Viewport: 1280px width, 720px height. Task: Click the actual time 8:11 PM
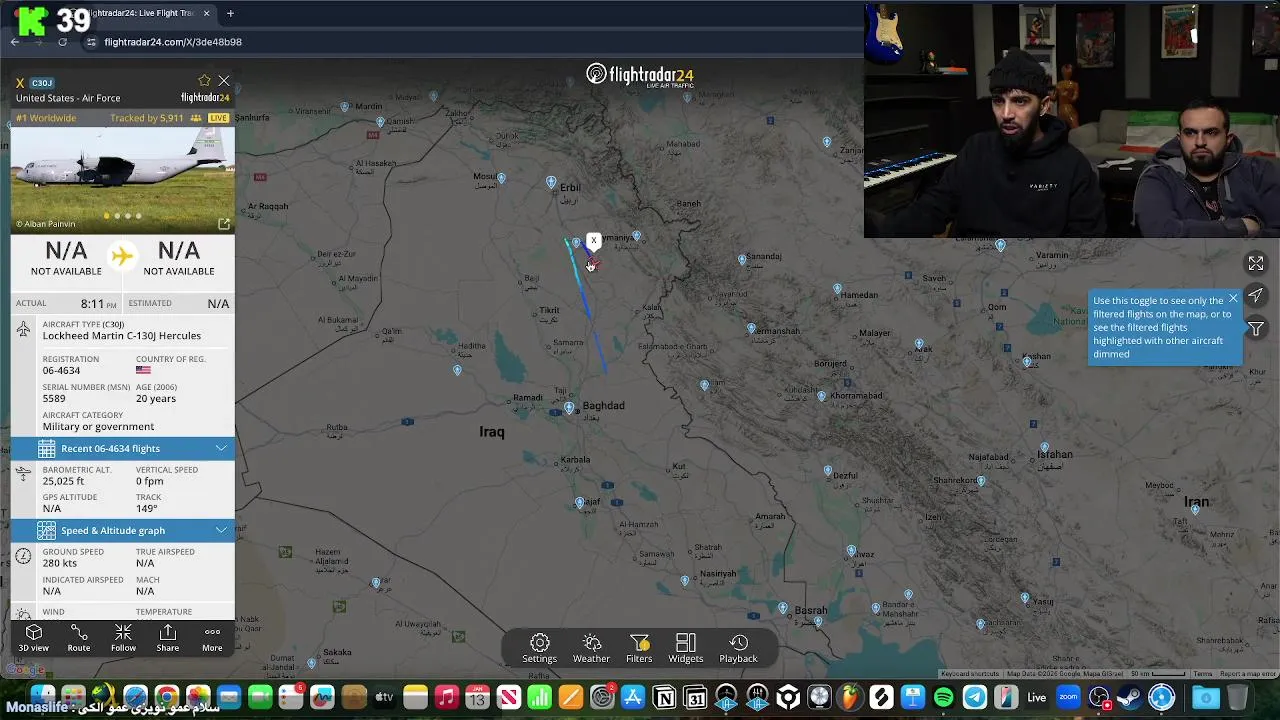click(x=99, y=303)
